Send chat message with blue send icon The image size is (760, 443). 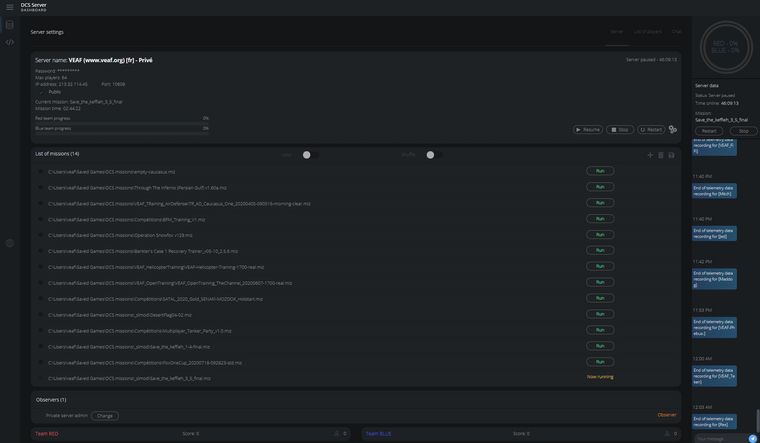point(752,438)
